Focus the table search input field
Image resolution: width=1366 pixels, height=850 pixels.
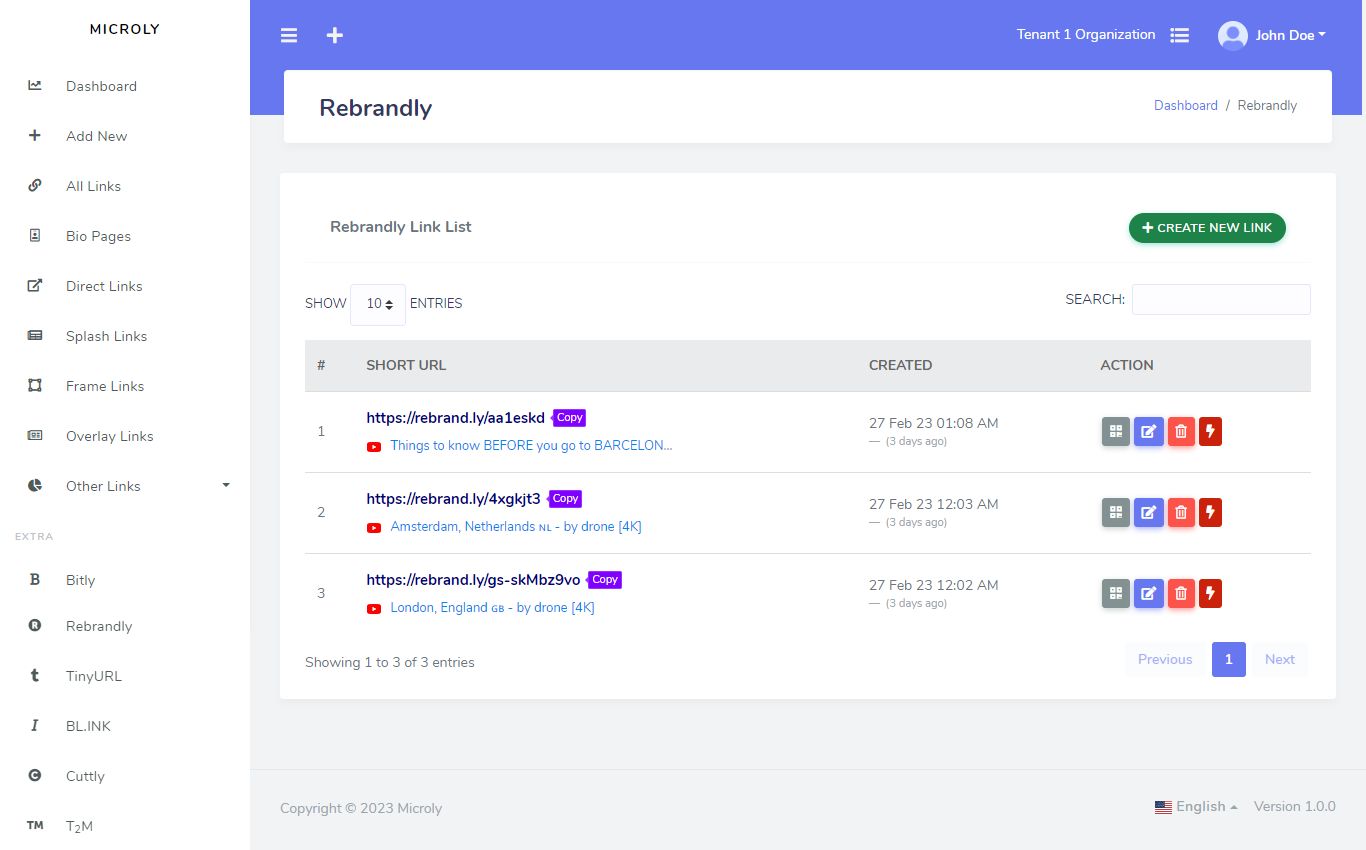pyautogui.click(x=1221, y=299)
